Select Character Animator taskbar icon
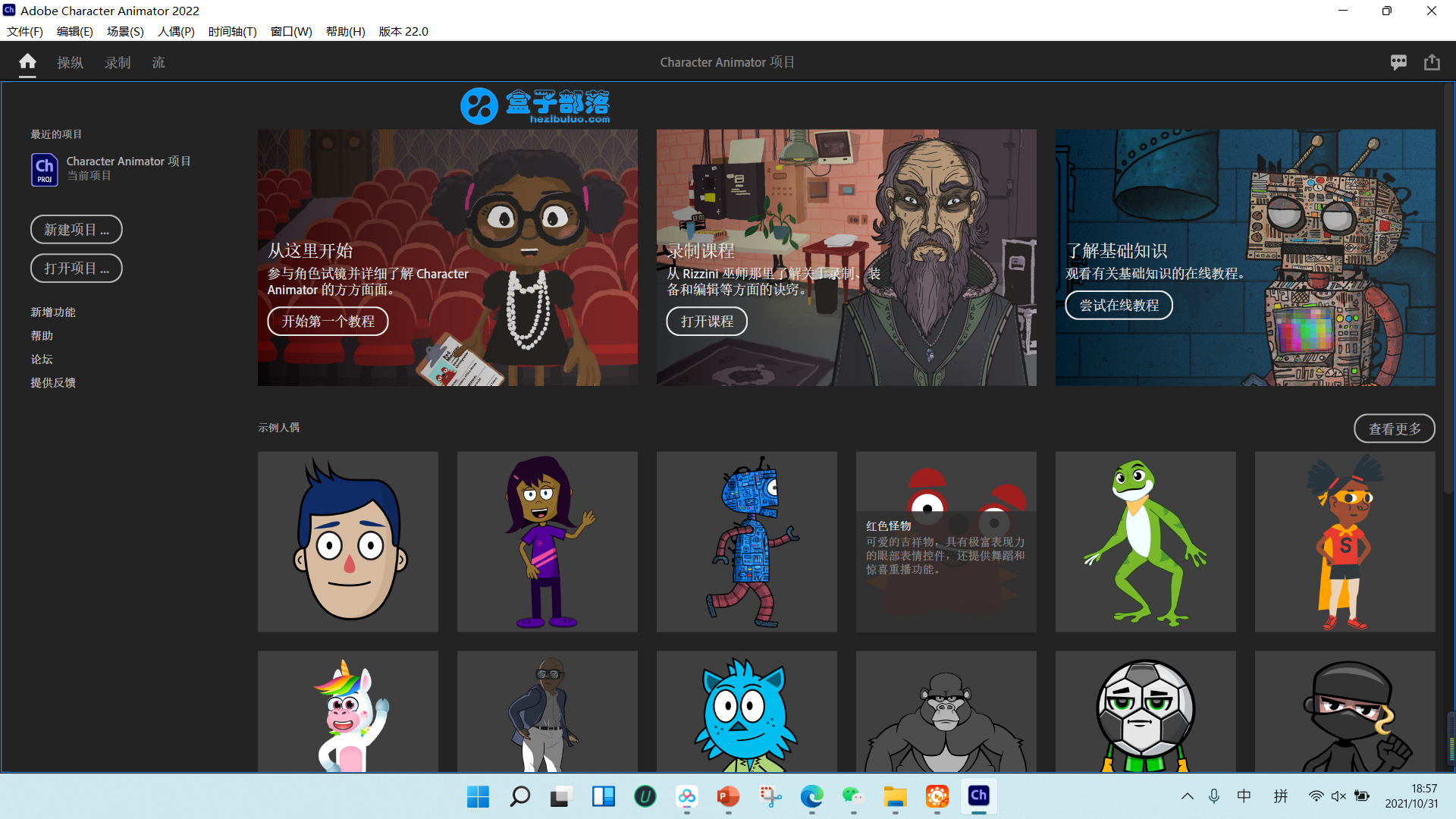Viewport: 1456px width, 819px height. (978, 795)
